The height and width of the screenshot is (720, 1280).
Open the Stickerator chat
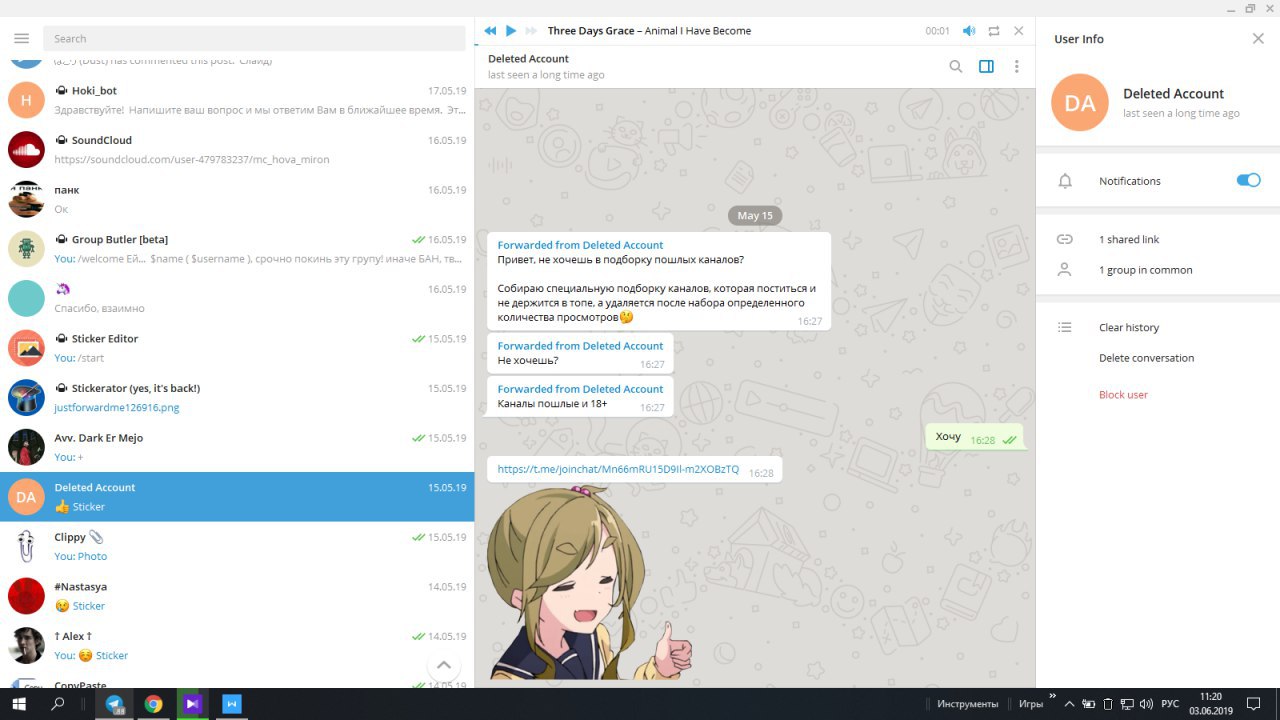pyautogui.click(x=237, y=398)
